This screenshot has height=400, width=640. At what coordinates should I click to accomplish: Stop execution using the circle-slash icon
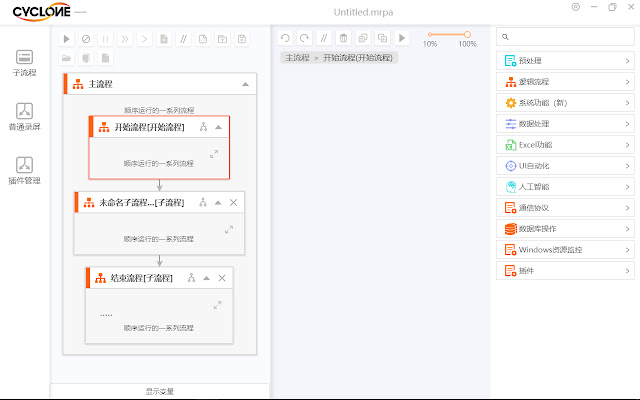tap(86, 39)
